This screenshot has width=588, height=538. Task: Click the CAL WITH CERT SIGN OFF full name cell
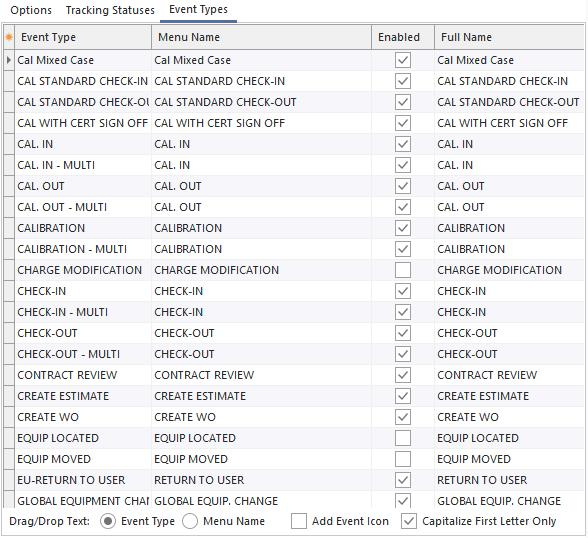[x=509, y=123]
